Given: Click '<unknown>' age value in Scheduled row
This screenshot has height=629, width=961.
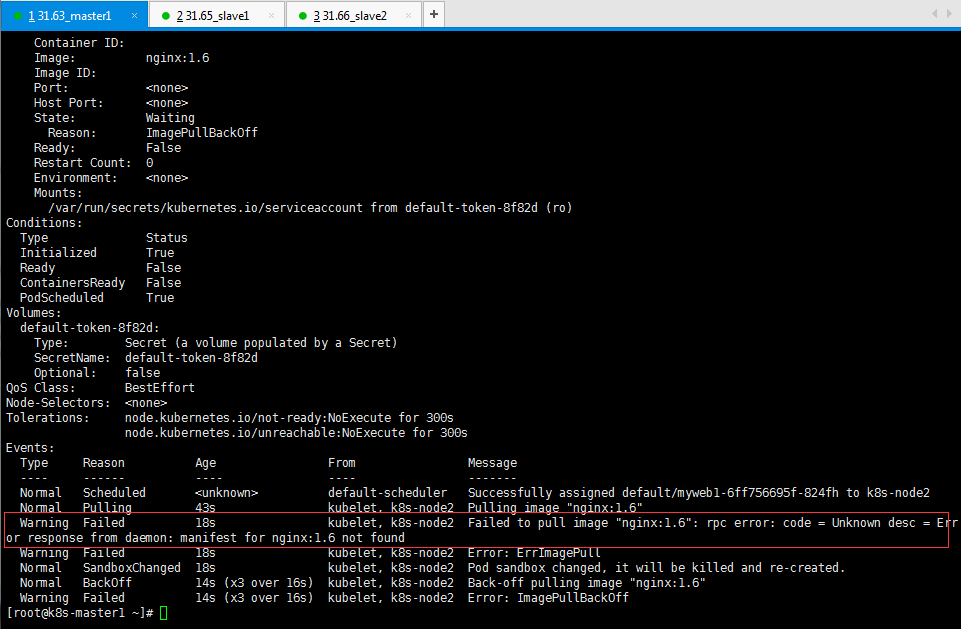Looking at the screenshot, I should pyautogui.click(x=227, y=493).
